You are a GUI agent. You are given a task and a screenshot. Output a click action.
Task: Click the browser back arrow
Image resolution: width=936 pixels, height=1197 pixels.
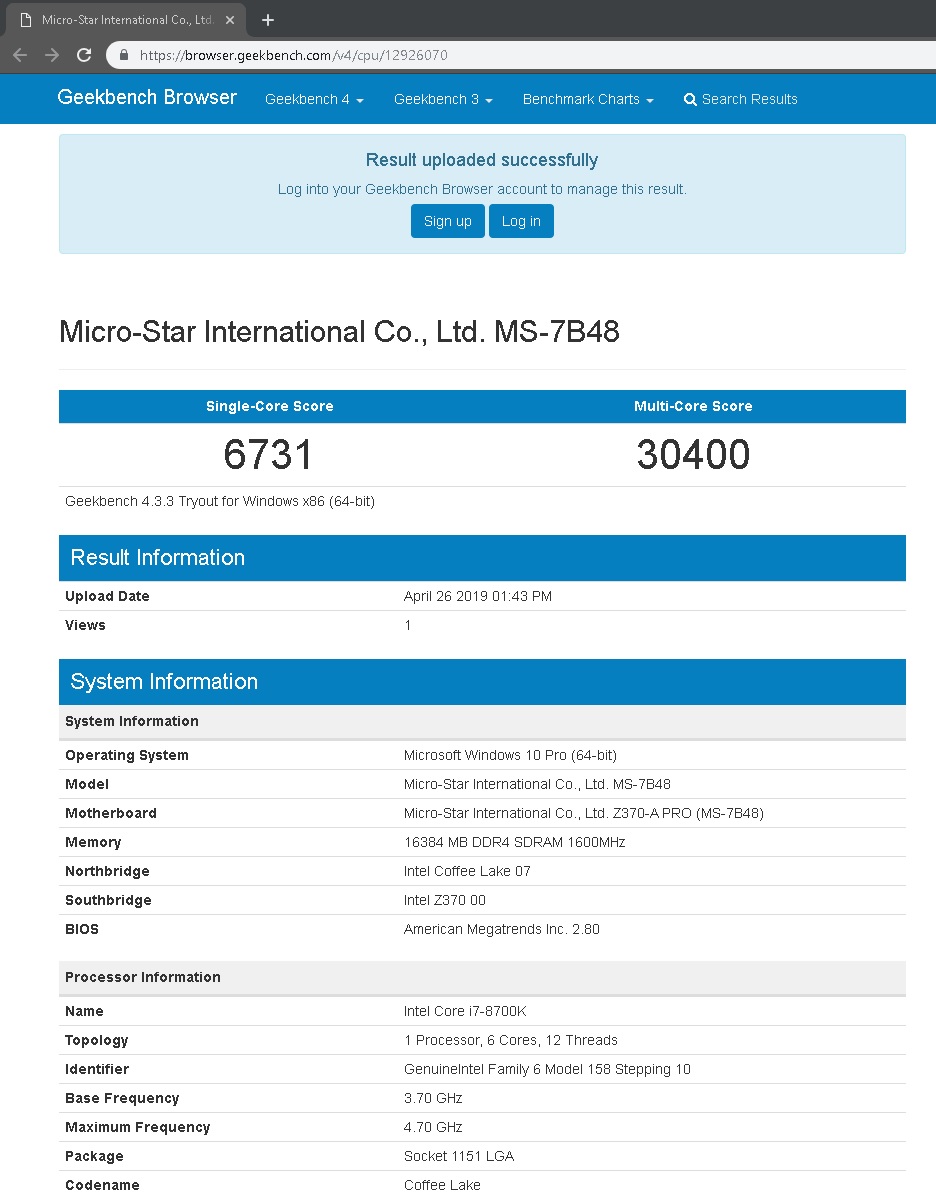(x=21, y=55)
